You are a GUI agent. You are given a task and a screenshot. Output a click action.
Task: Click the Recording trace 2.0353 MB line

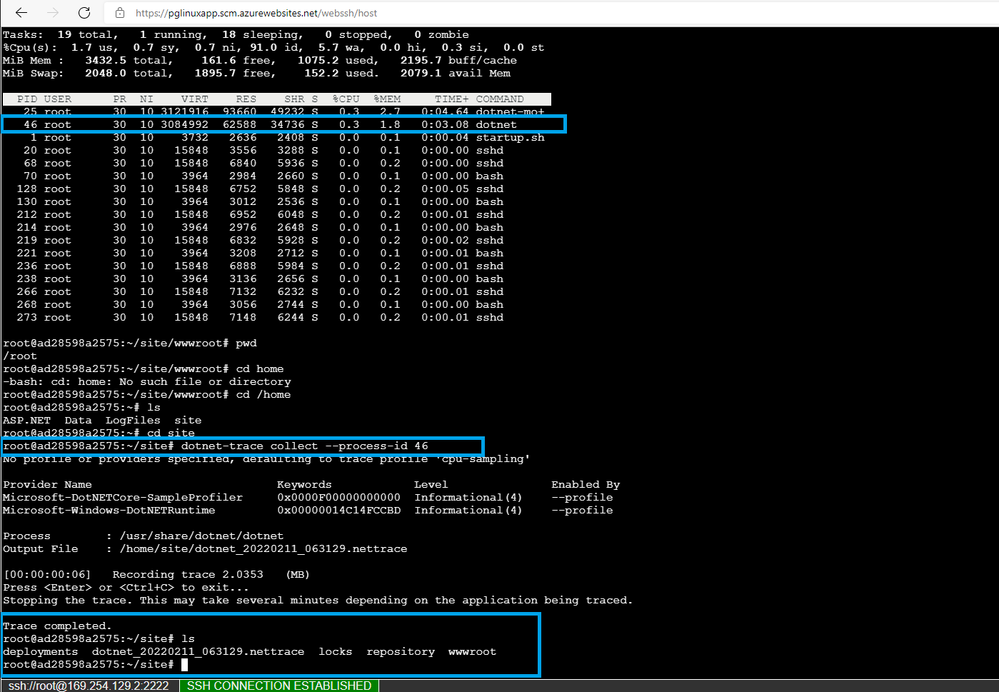coord(156,574)
